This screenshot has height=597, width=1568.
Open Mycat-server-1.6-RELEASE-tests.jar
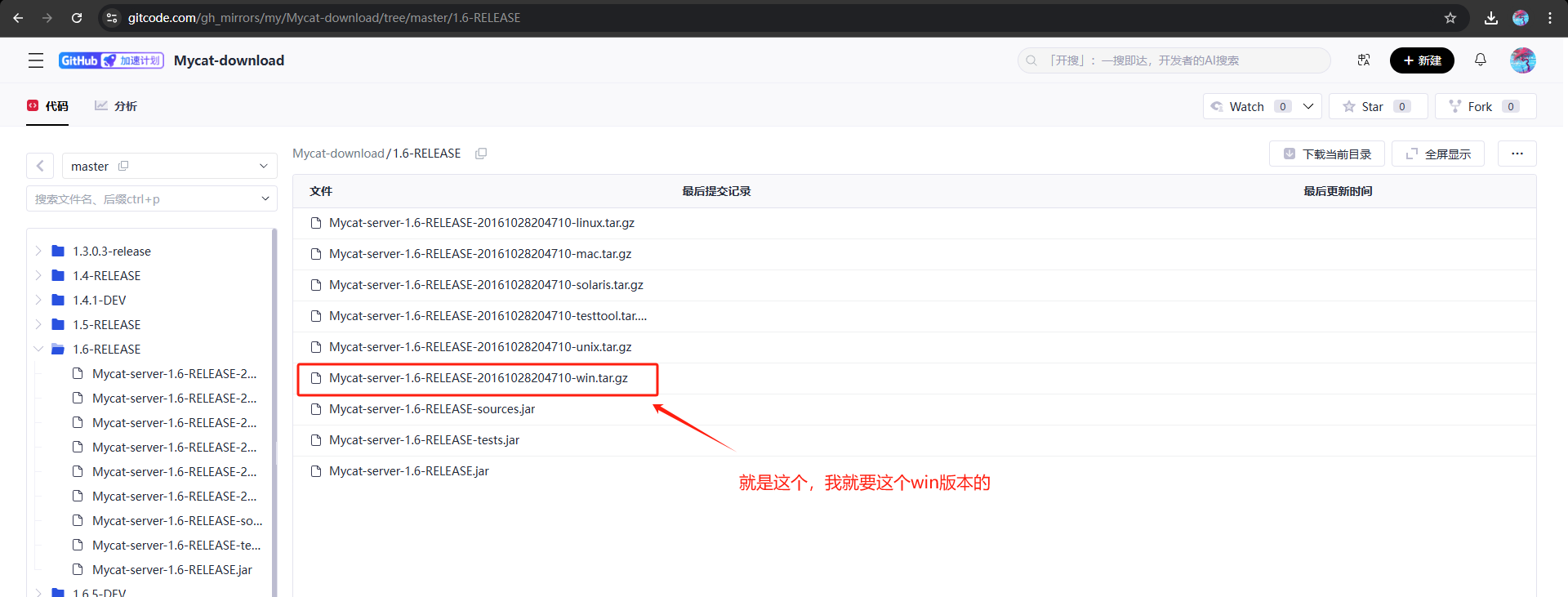click(x=424, y=440)
